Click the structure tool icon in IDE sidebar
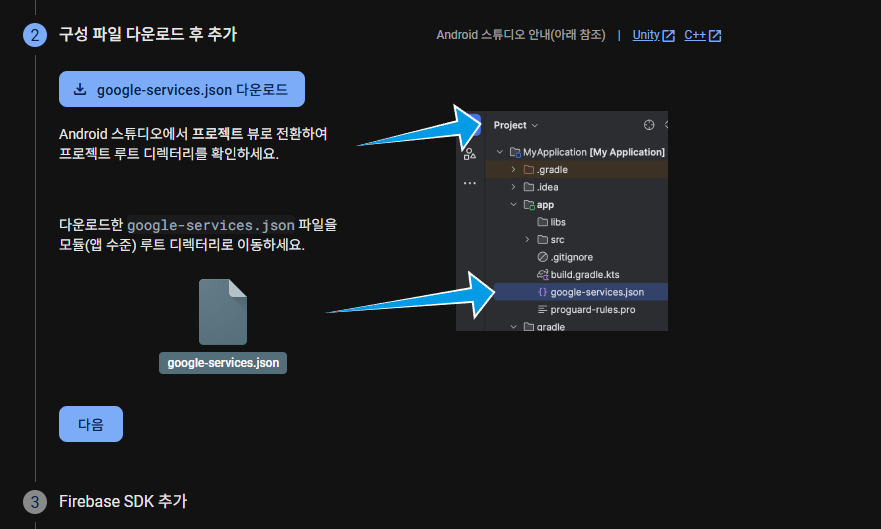Viewport: 881px width, 529px height. (x=470, y=154)
